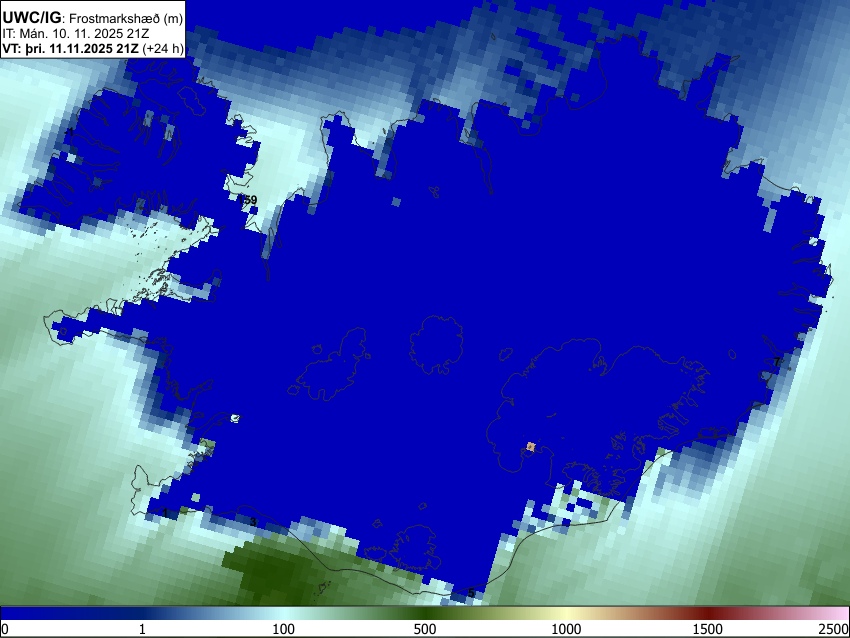The height and width of the screenshot is (638, 850).
Task: Click the orange pixel on the glacier
Action: click(531, 447)
